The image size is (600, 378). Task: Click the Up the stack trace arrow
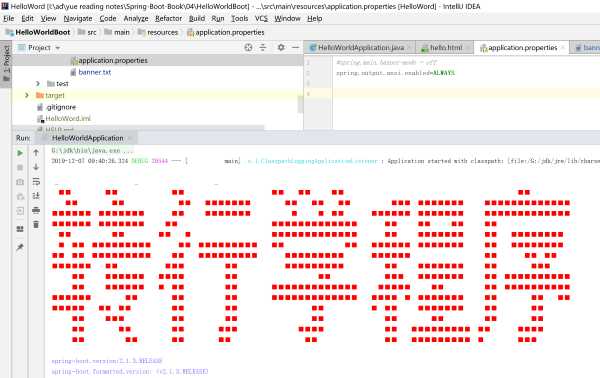tap(36, 153)
